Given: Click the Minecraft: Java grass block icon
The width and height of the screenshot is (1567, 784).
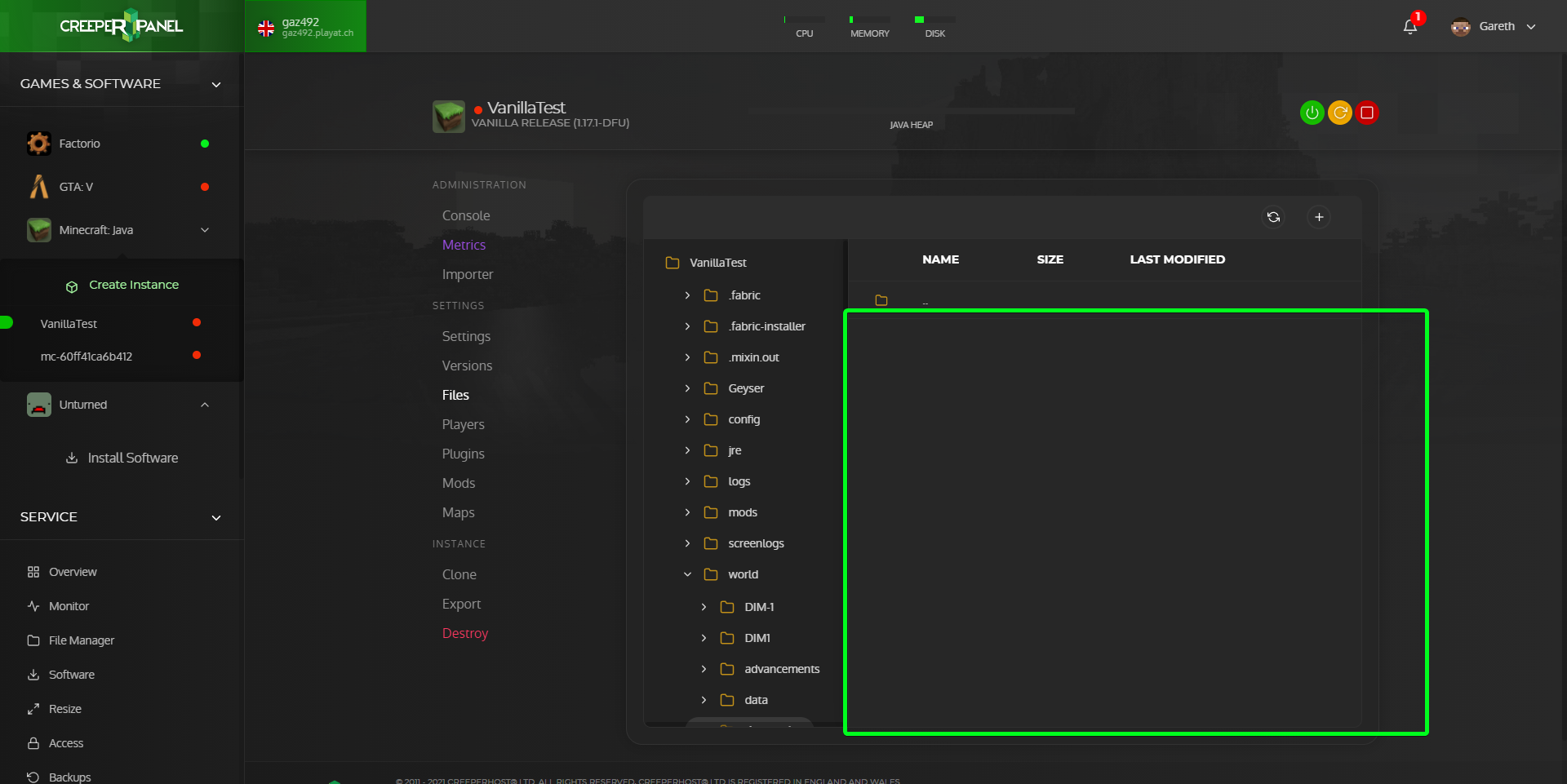Looking at the screenshot, I should [x=38, y=230].
